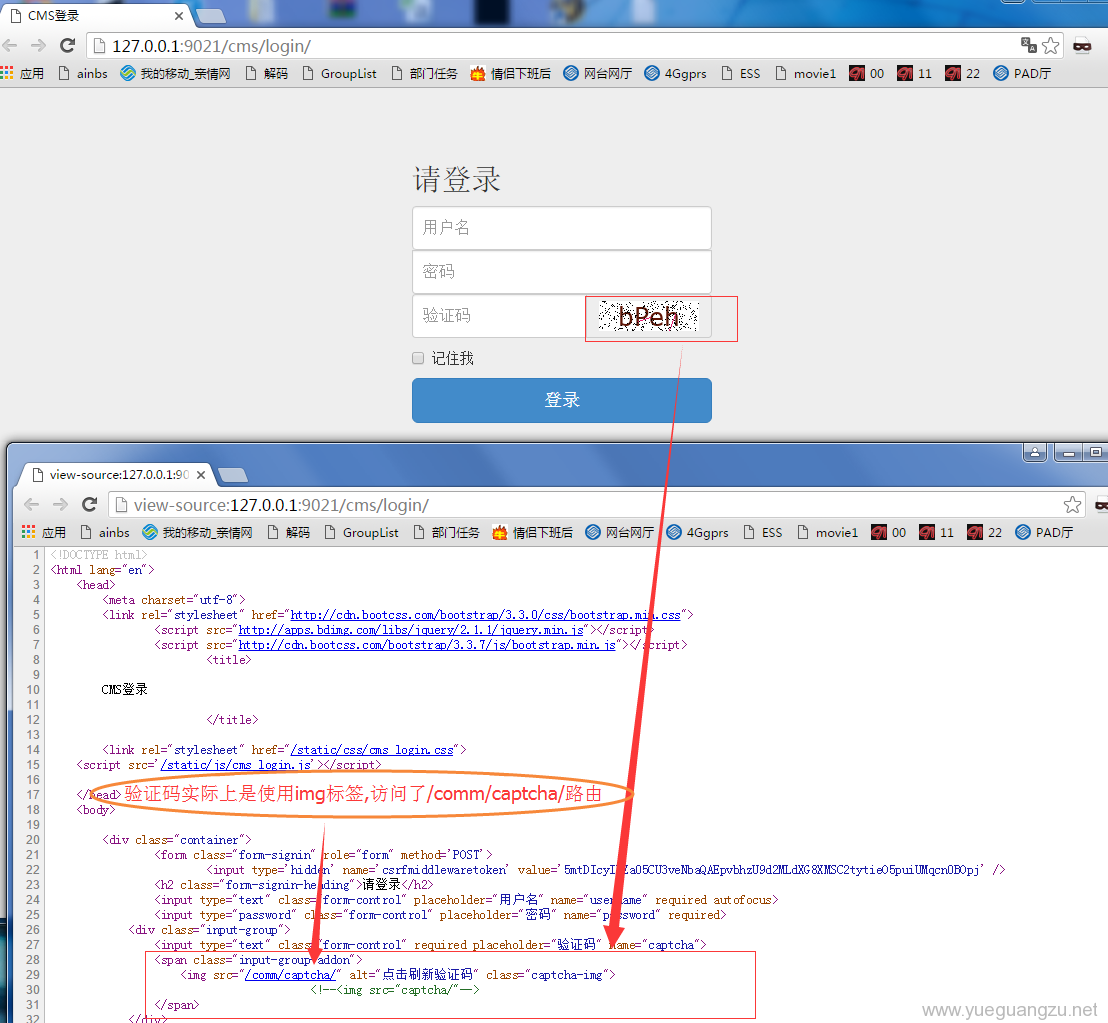This screenshot has height=1023, width=1108.
Task: Open a new tab in view-source window
Action: pos(232,475)
